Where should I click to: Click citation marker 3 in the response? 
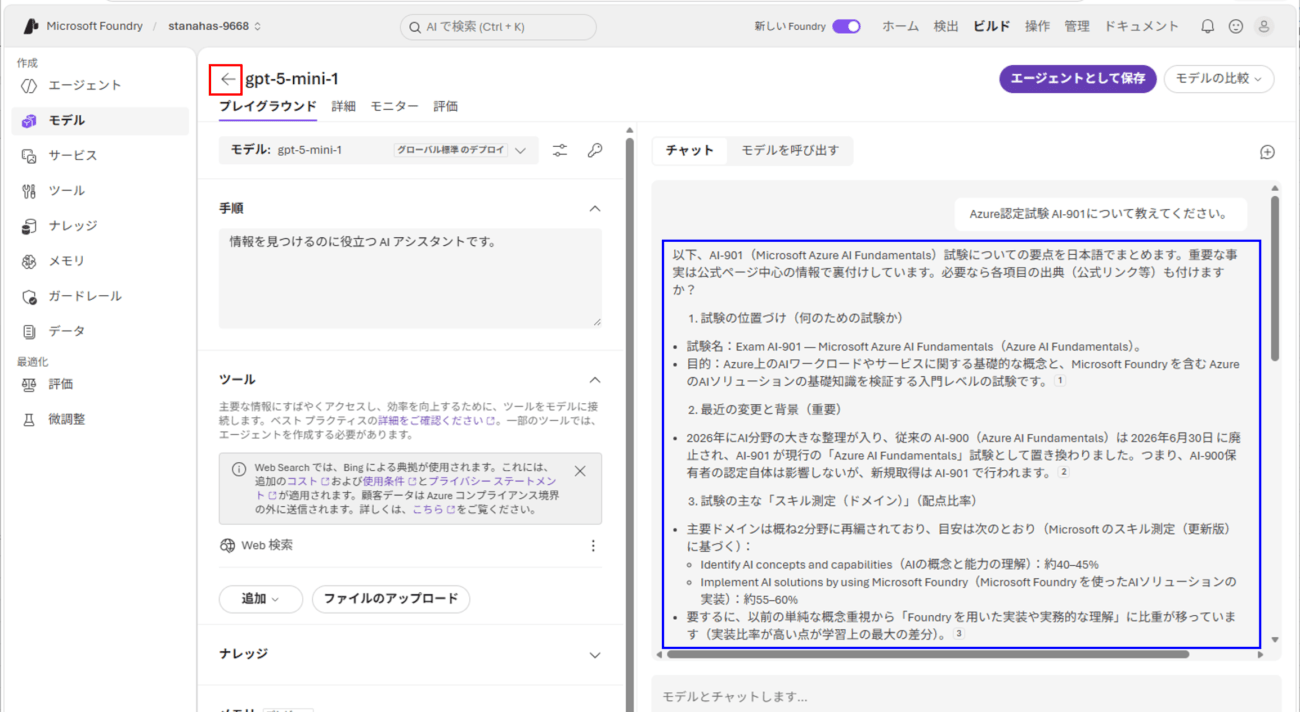click(x=958, y=634)
